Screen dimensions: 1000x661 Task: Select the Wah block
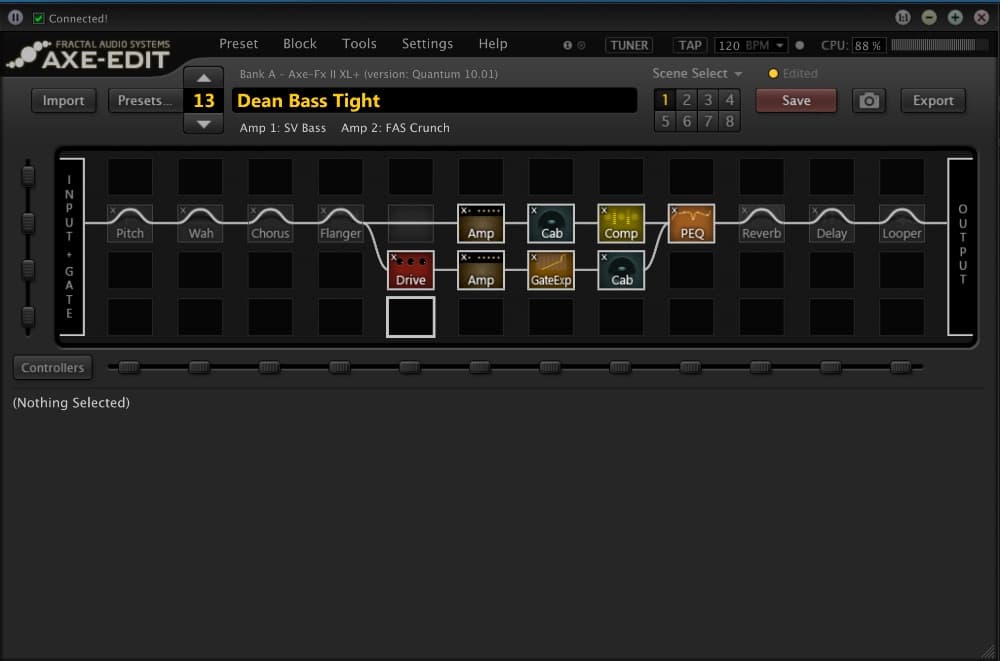tap(200, 223)
